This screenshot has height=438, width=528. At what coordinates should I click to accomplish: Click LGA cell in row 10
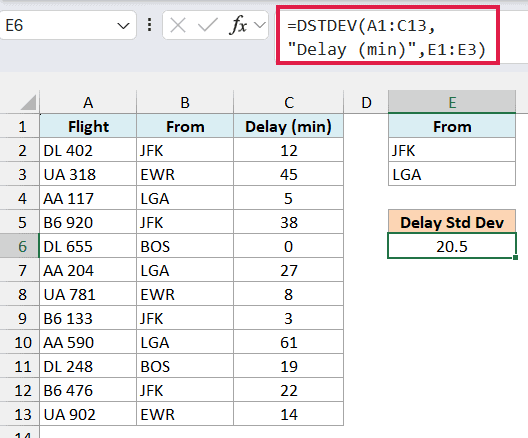(185, 342)
